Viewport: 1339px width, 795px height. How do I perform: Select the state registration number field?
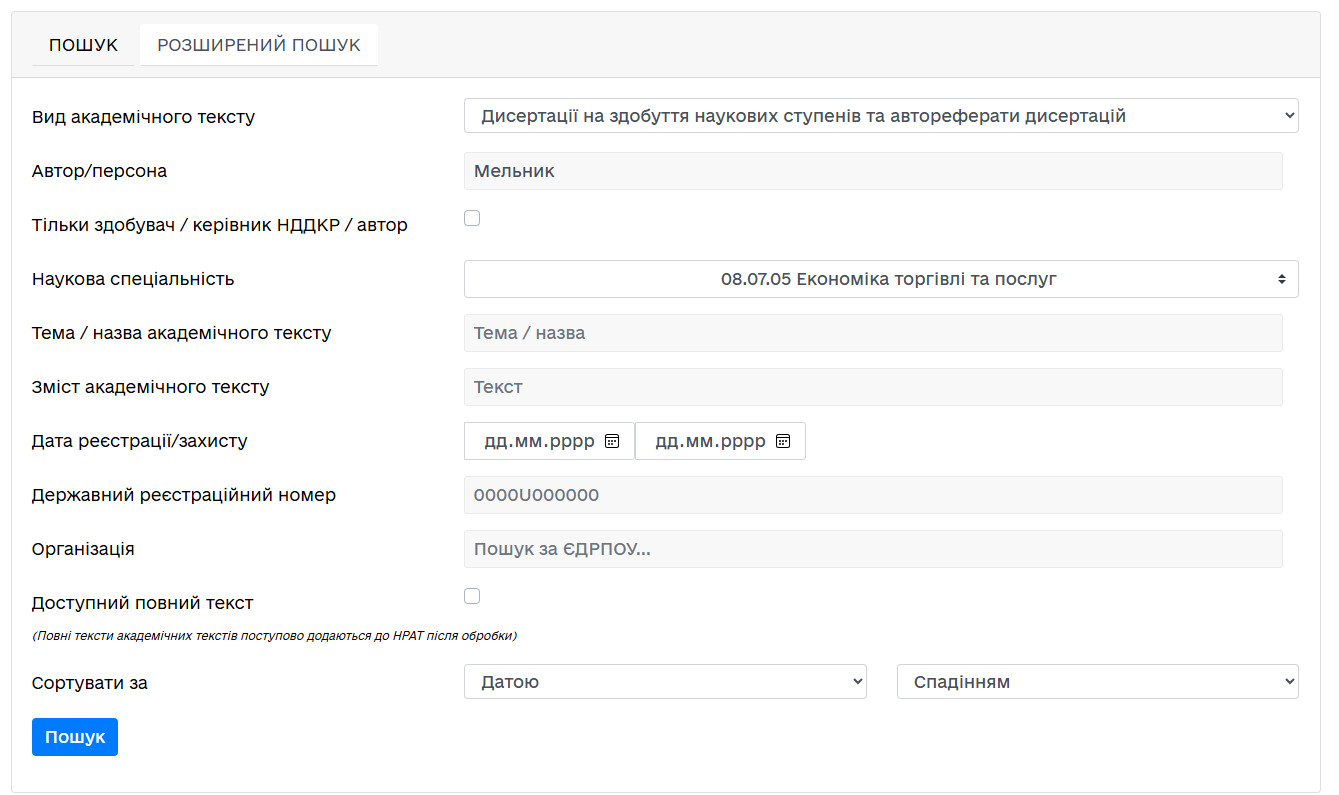coord(872,495)
